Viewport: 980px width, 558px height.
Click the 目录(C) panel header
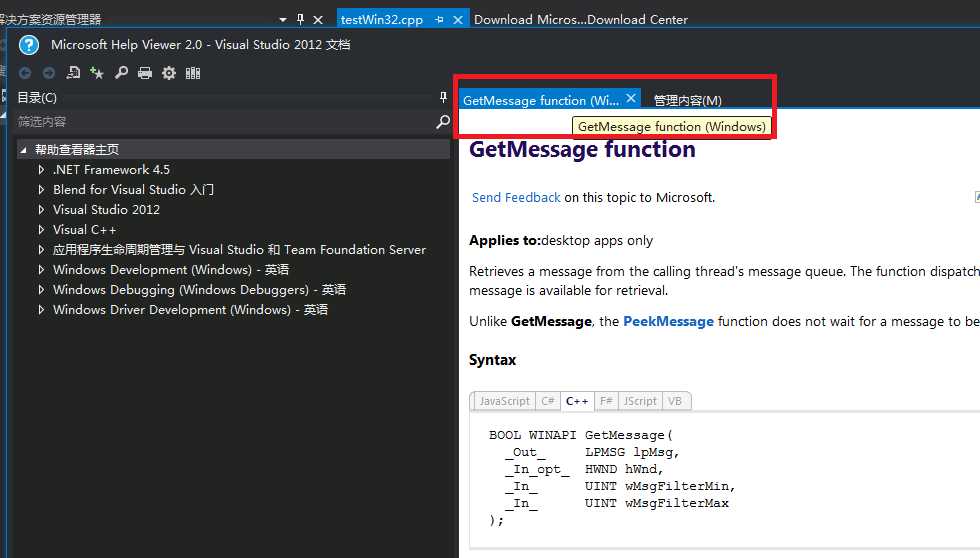point(37,97)
